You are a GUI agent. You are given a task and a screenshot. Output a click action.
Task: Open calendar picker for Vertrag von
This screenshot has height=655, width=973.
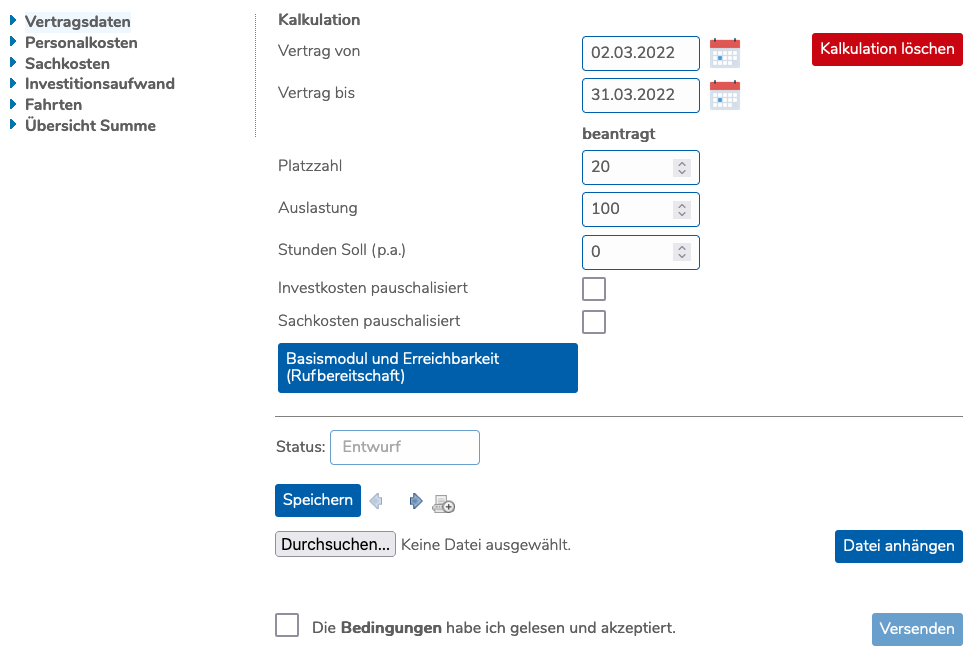coord(724,53)
